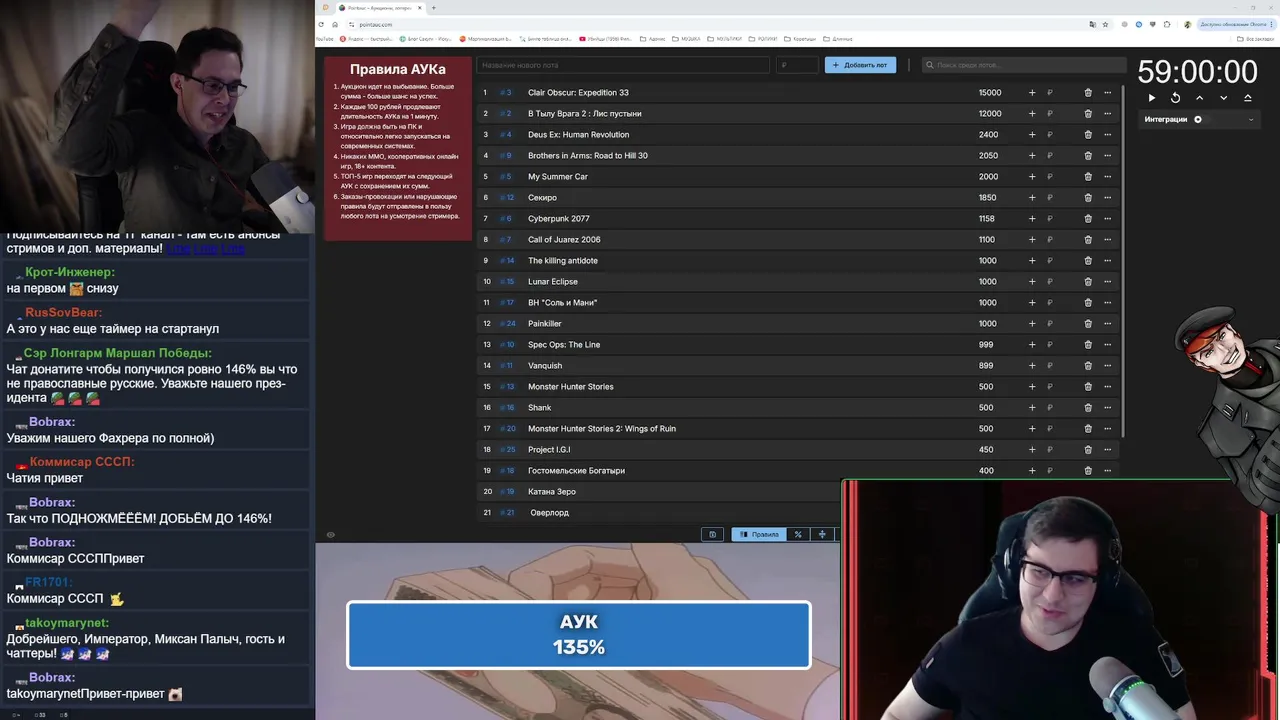The height and width of the screenshot is (720, 1280).
Task: Open more options for Project I.G.I lot
Action: [x=1107, y=450]
